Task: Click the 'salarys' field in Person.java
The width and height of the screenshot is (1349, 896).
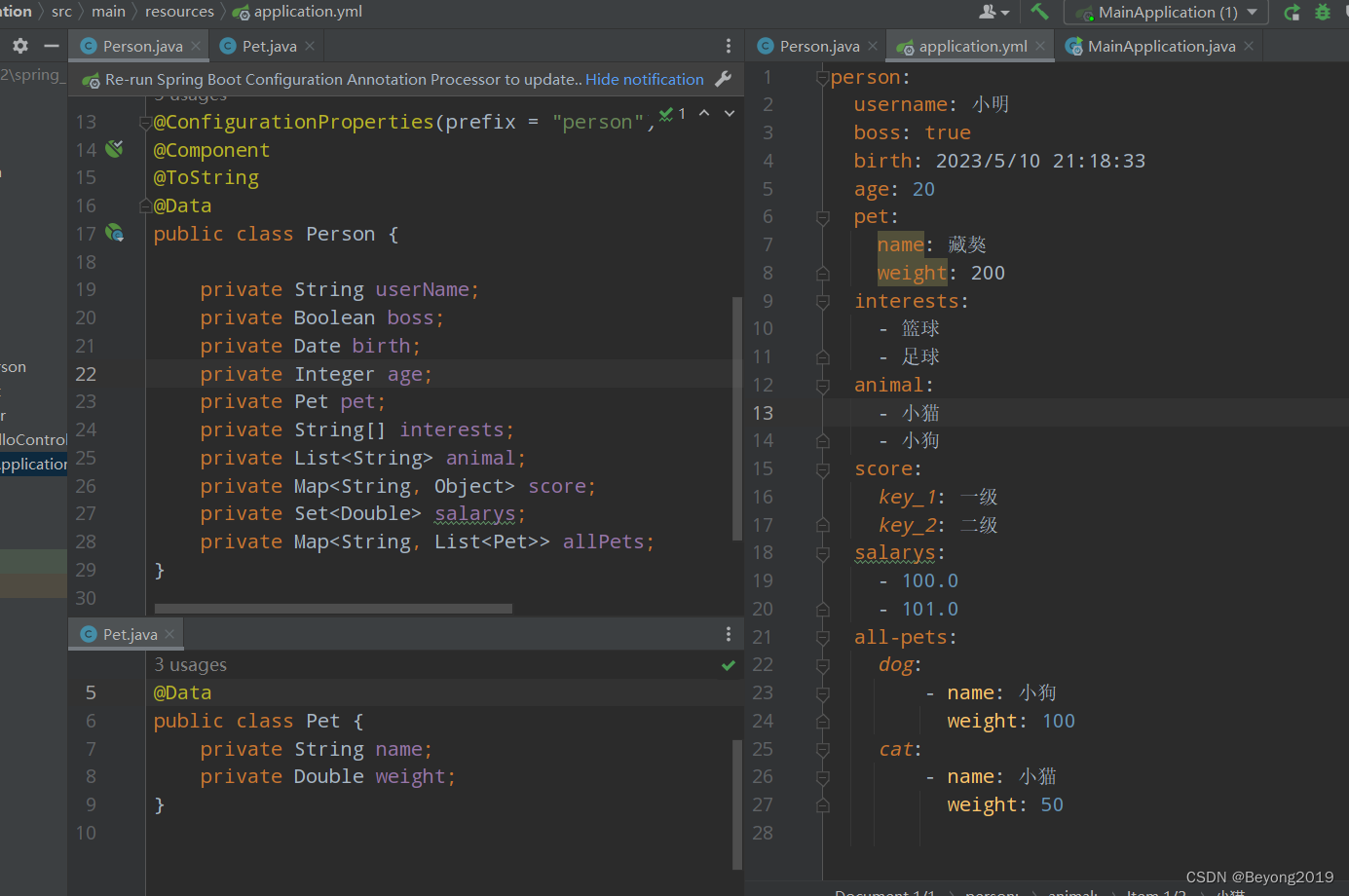Action: (474, 513)
